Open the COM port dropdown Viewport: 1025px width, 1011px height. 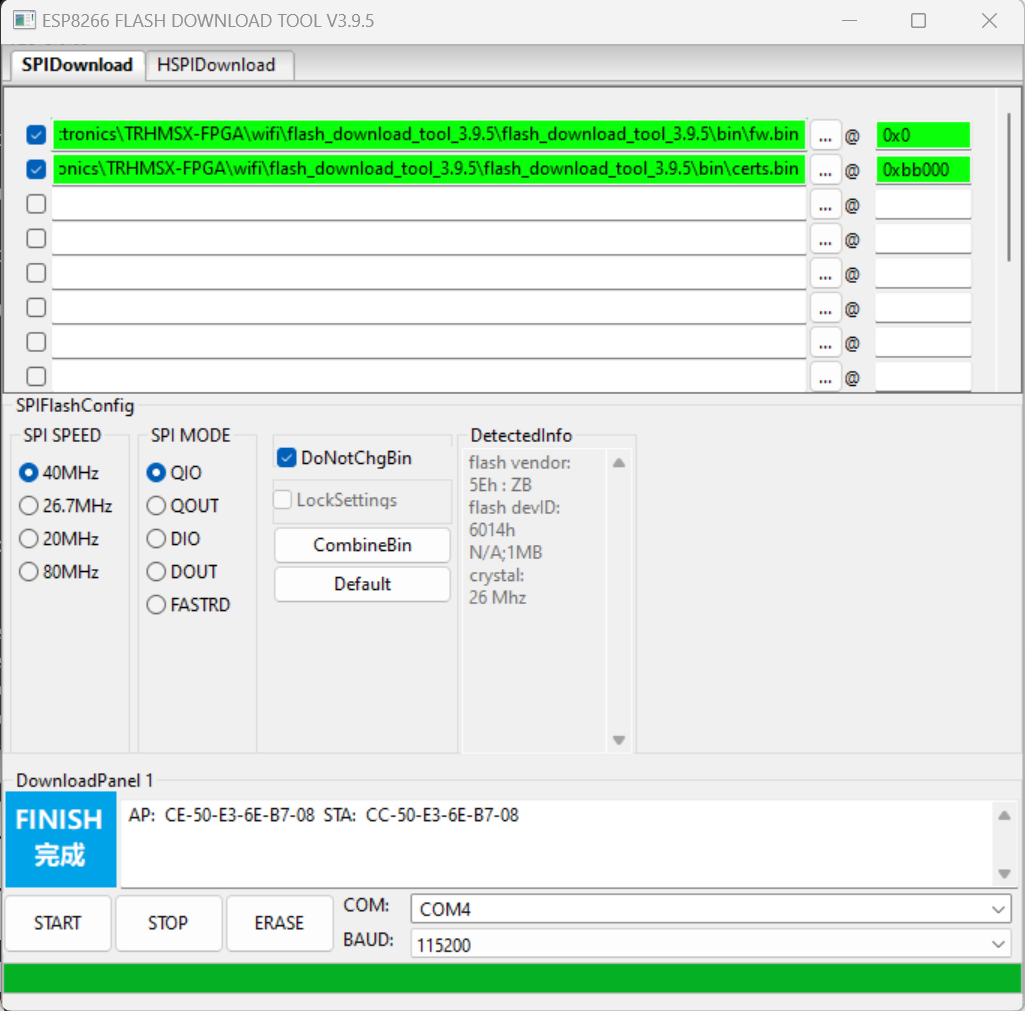[x=710, y=909]
